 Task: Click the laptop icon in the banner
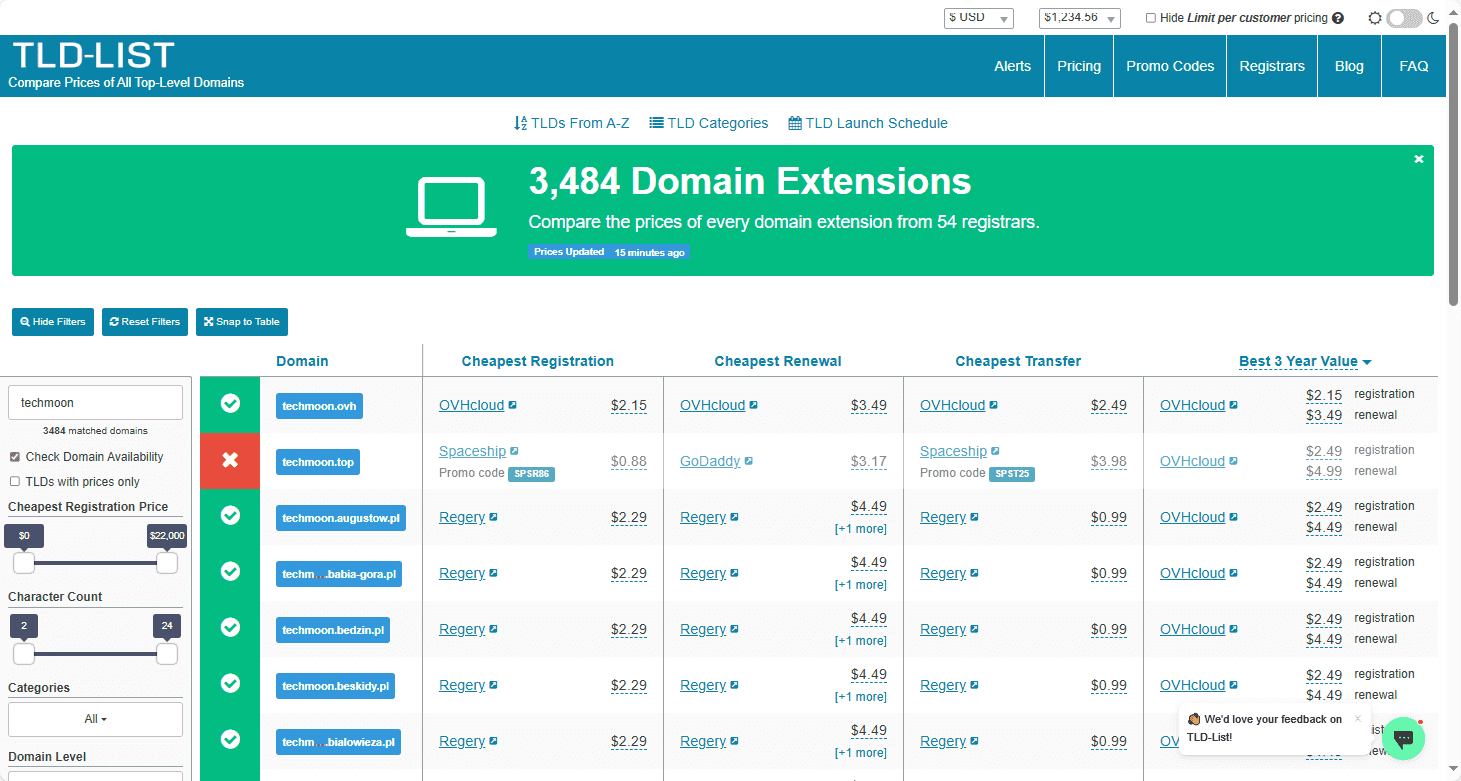pos(451,207)
